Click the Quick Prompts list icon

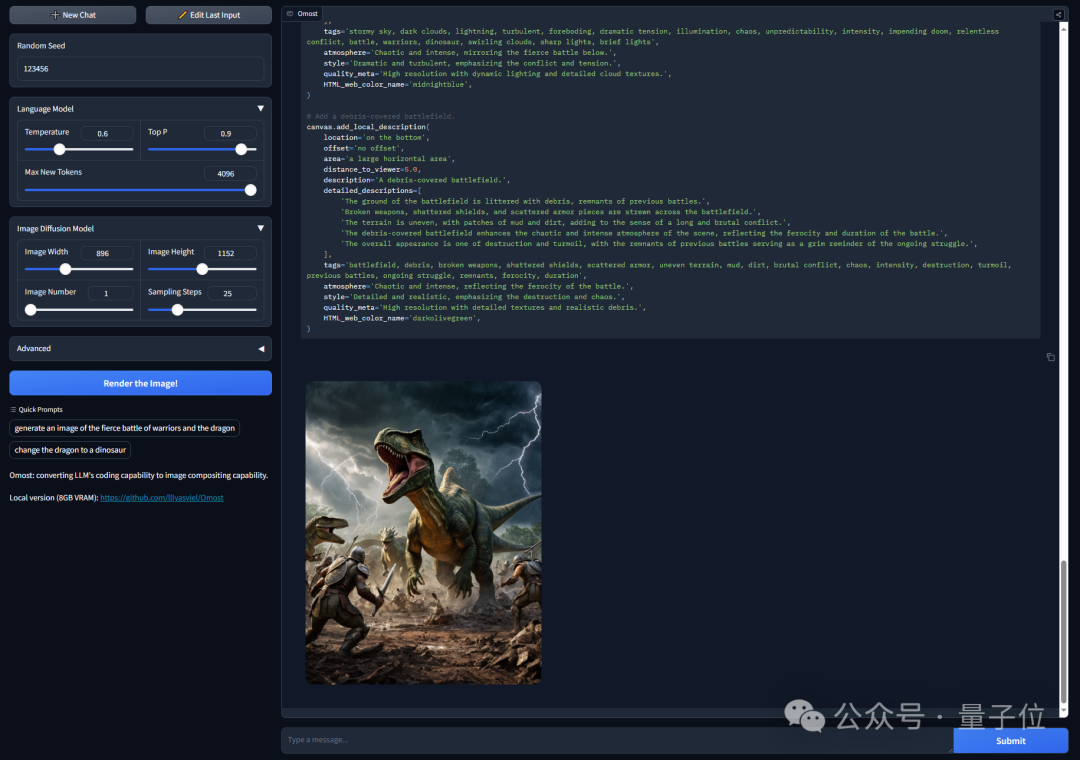13,409
